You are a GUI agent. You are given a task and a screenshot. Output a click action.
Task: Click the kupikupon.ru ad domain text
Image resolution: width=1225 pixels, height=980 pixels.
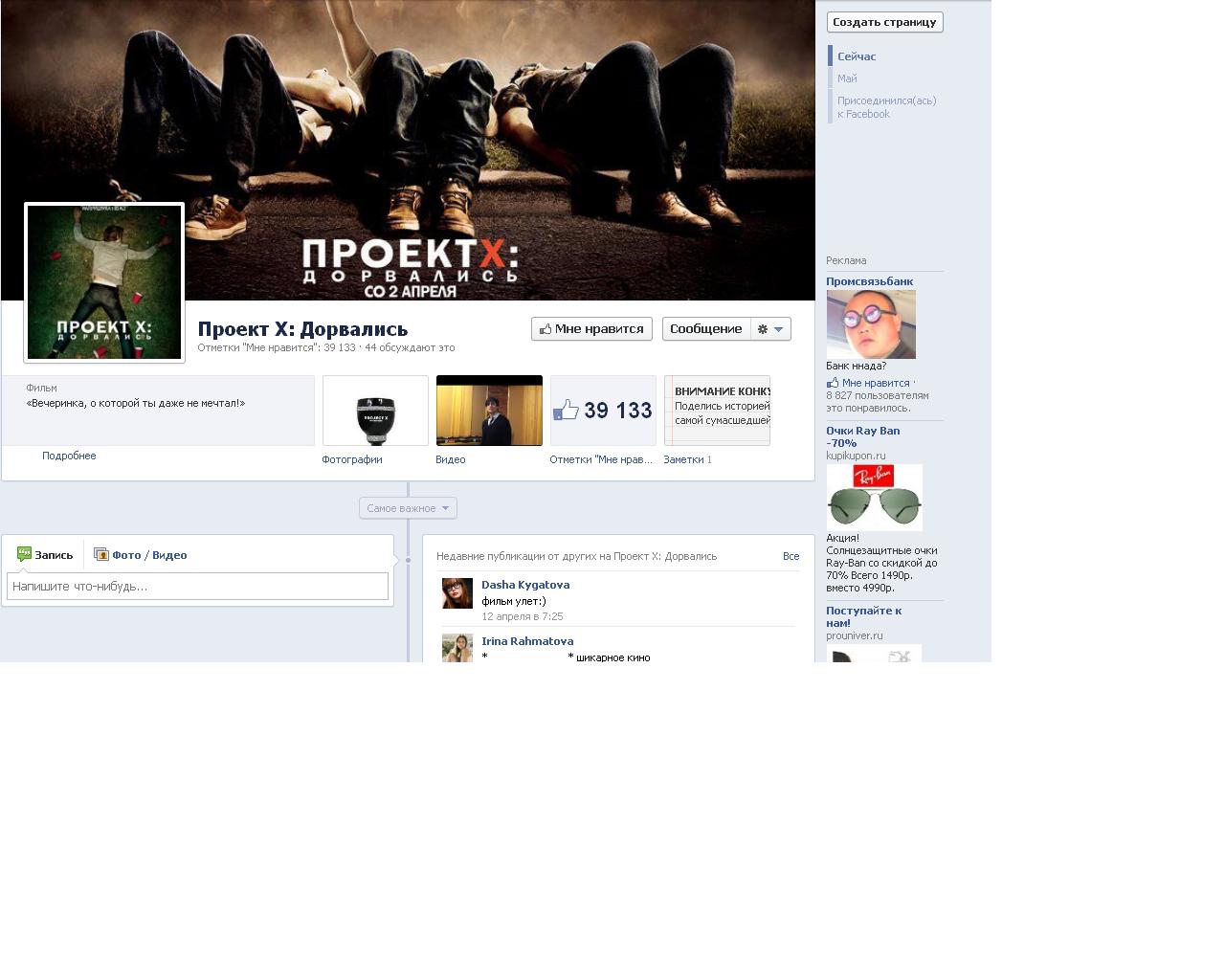(x=856, y=456)
